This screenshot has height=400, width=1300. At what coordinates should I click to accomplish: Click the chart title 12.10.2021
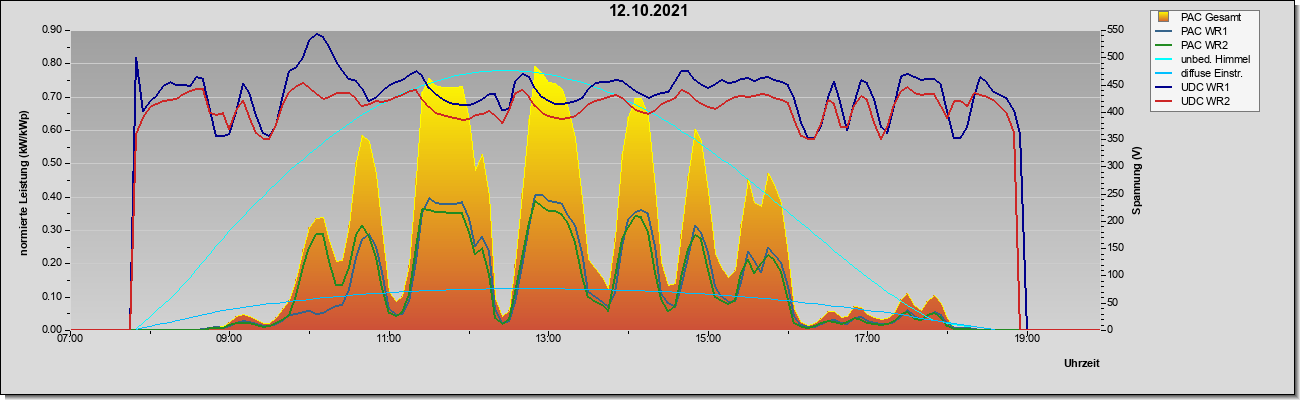(649, 11)
